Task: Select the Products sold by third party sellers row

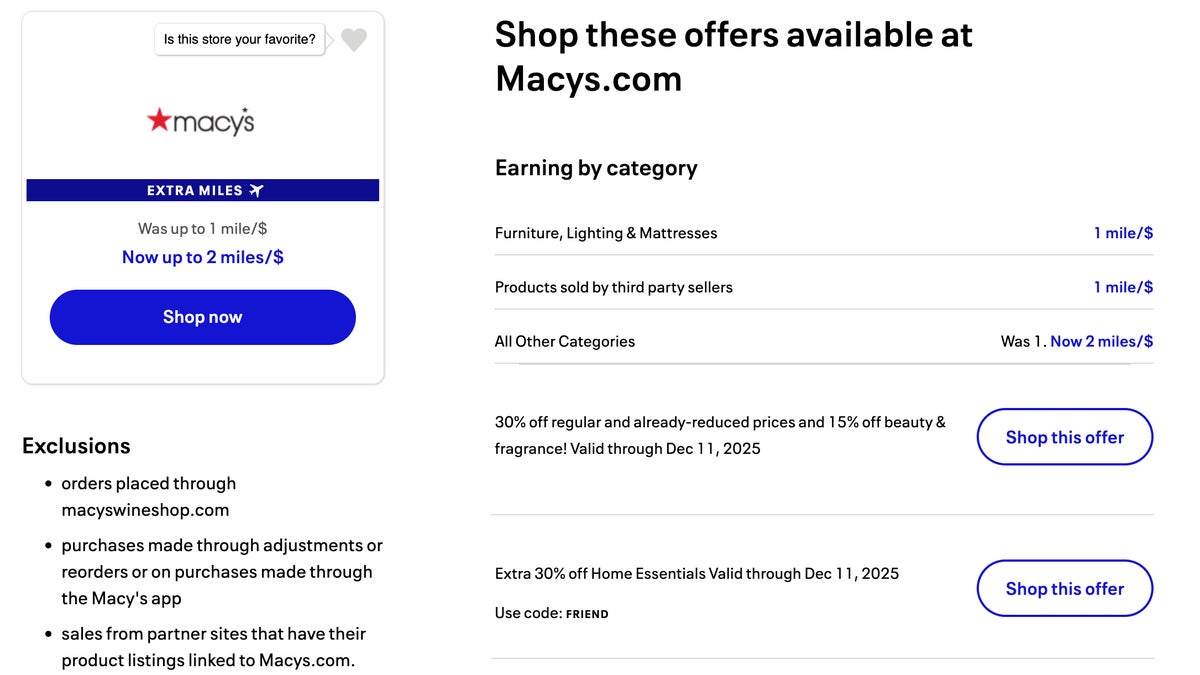Action: coord(613,287)
